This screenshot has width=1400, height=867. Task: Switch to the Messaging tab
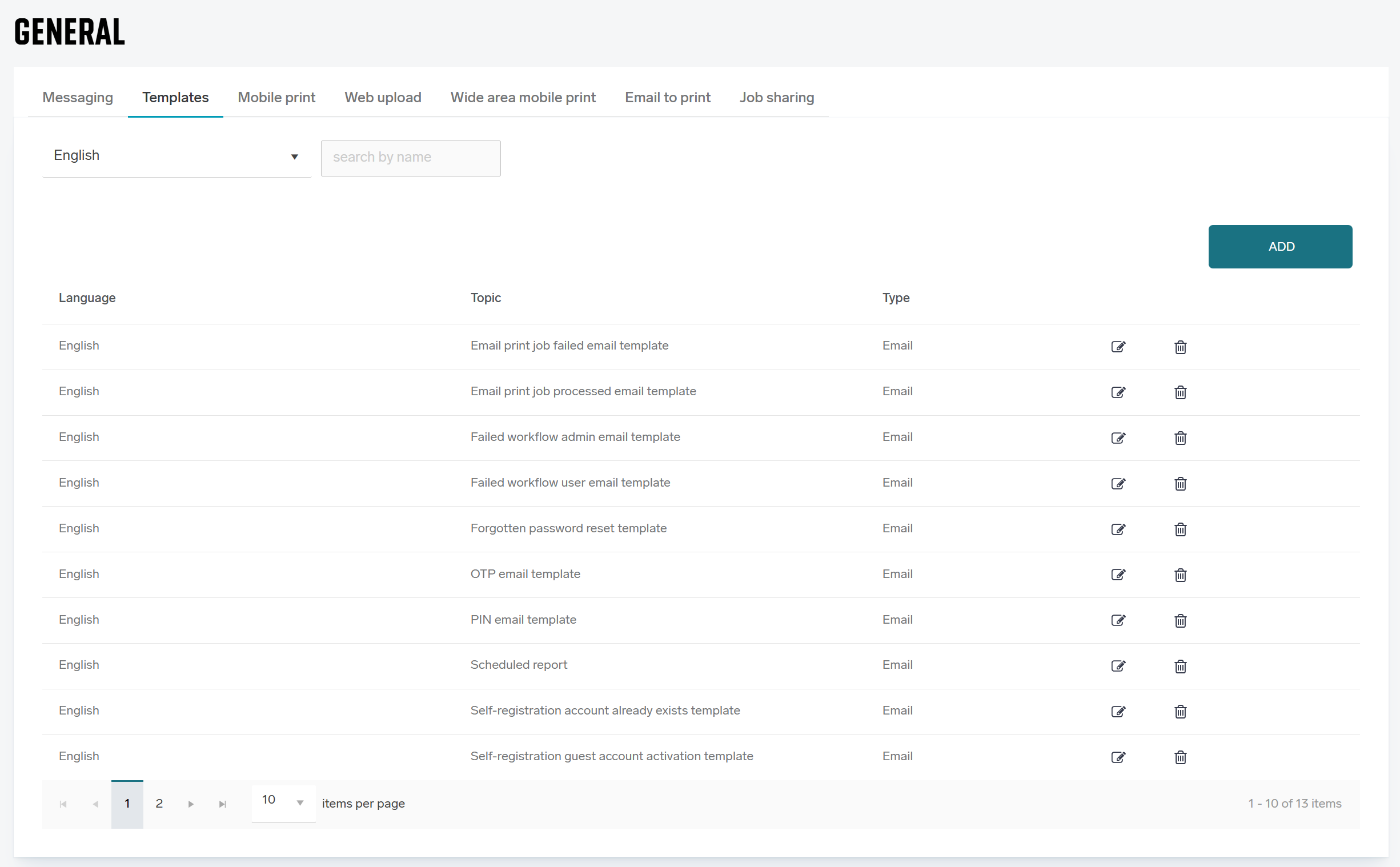tap(77, 98)
